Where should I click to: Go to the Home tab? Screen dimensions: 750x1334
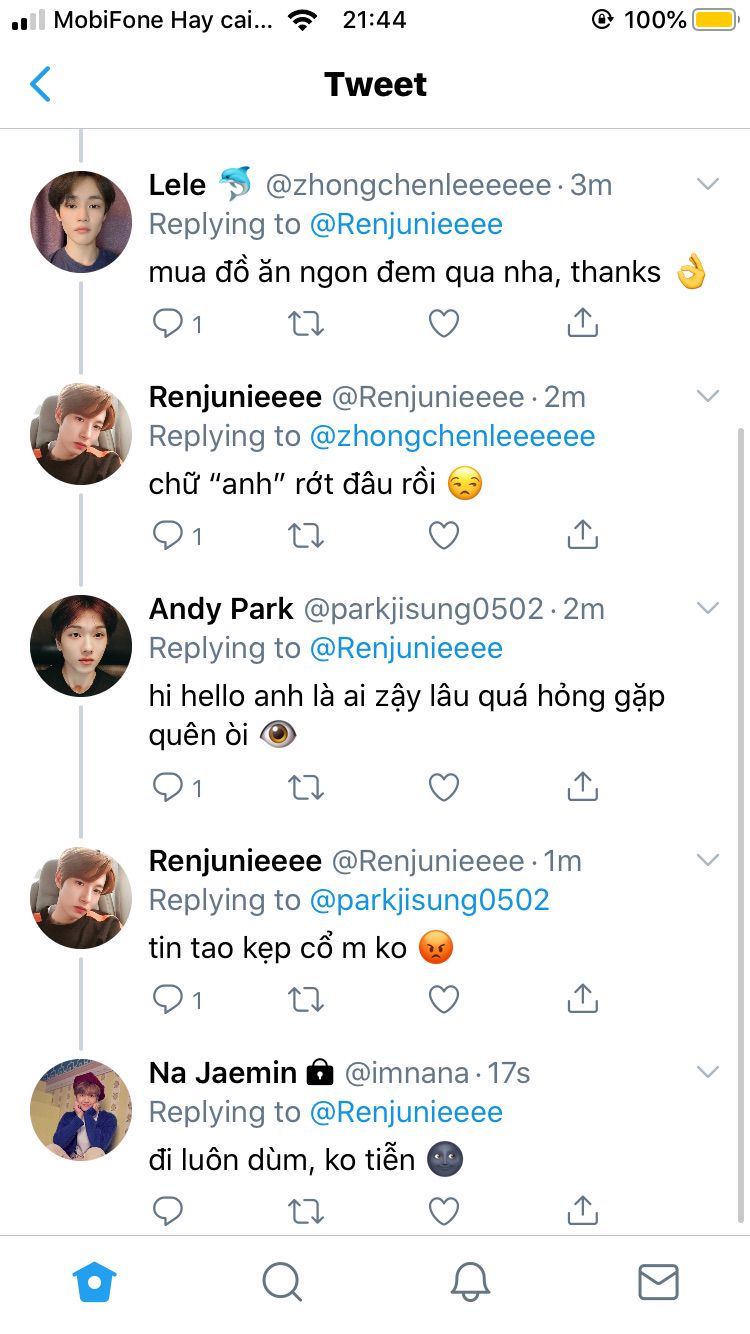point(95,1281)
